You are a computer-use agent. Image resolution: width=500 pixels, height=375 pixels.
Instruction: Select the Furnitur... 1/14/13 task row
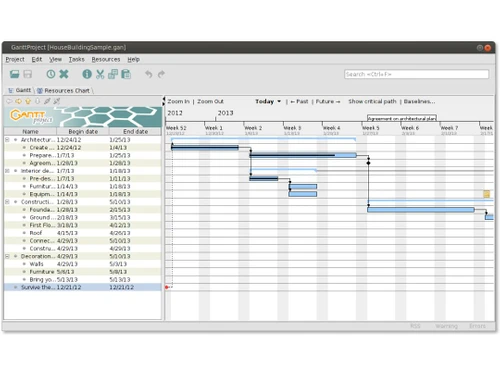pos(83,186)
